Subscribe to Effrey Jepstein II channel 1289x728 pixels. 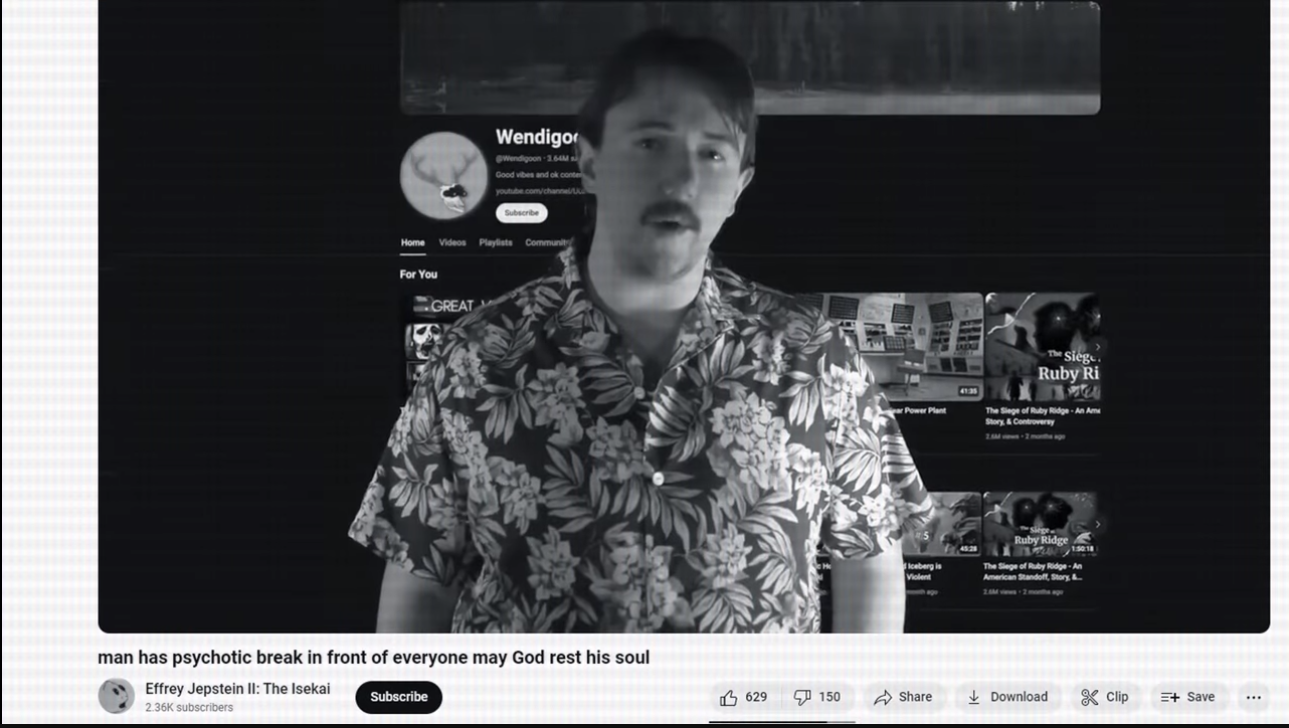pos(398,697)
